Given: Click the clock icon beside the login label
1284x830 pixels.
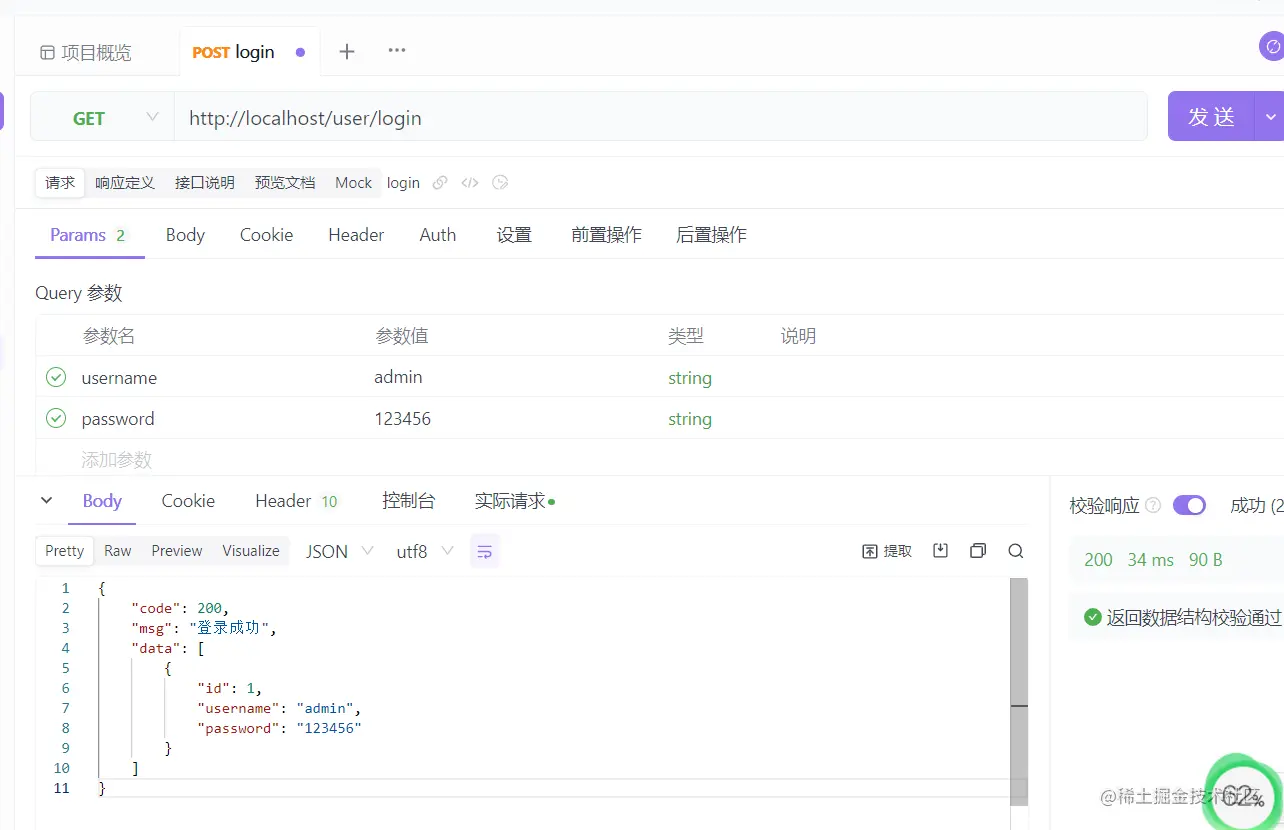Looking at the screenshot, I should pos(501,183).
